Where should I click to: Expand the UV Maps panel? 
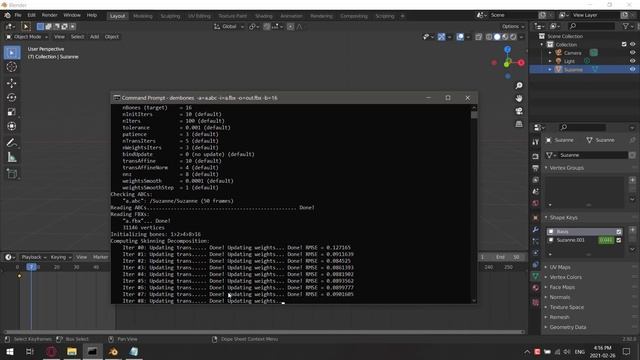[559, 267]
